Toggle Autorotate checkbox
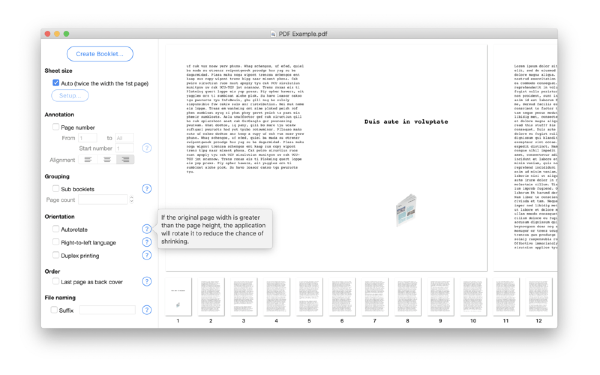The height and width of the screenshot is (375, 600). point(56,229)
